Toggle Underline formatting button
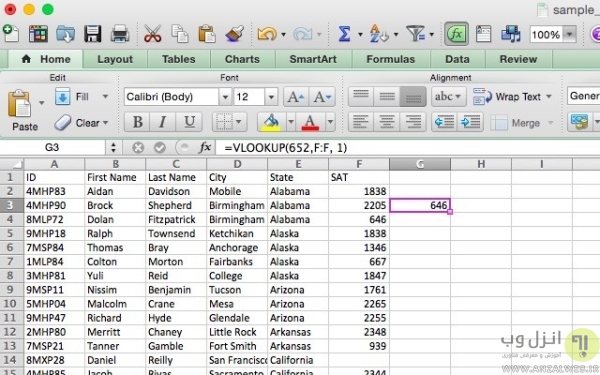Image resolution: width=600 pixels, height=375 pixels. (189, 122)
